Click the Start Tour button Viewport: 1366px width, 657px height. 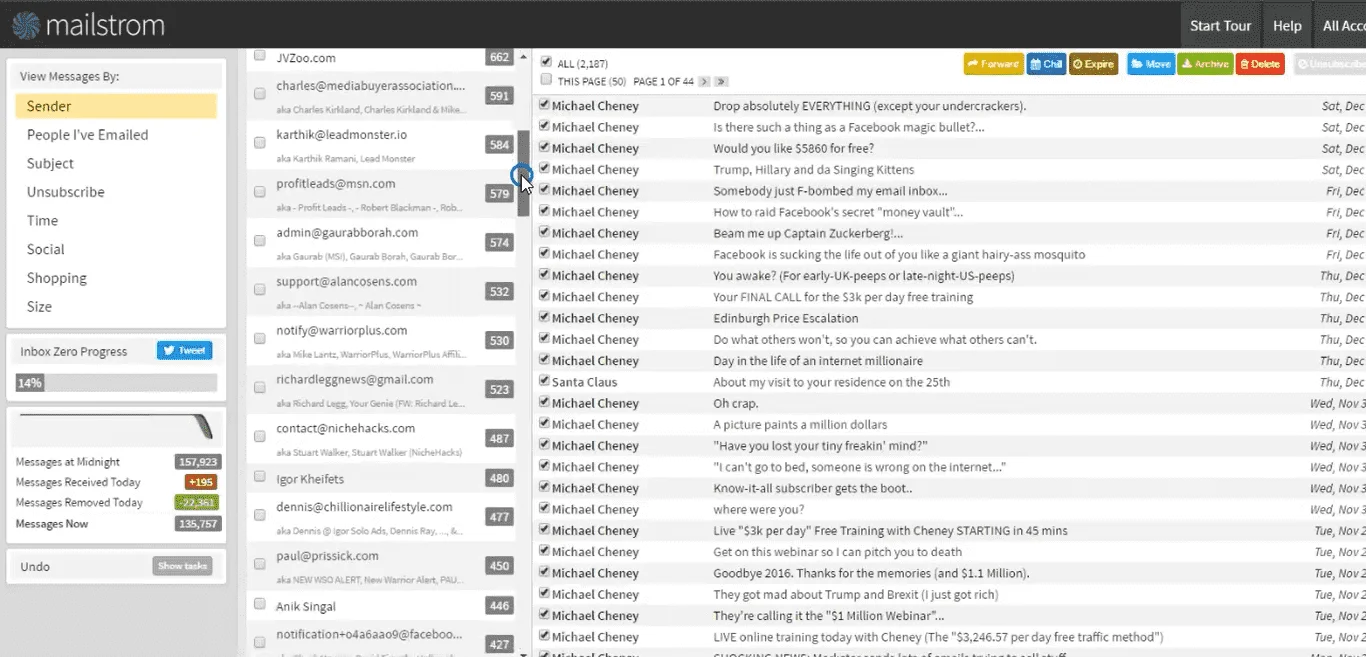[x=1220, y=26]
